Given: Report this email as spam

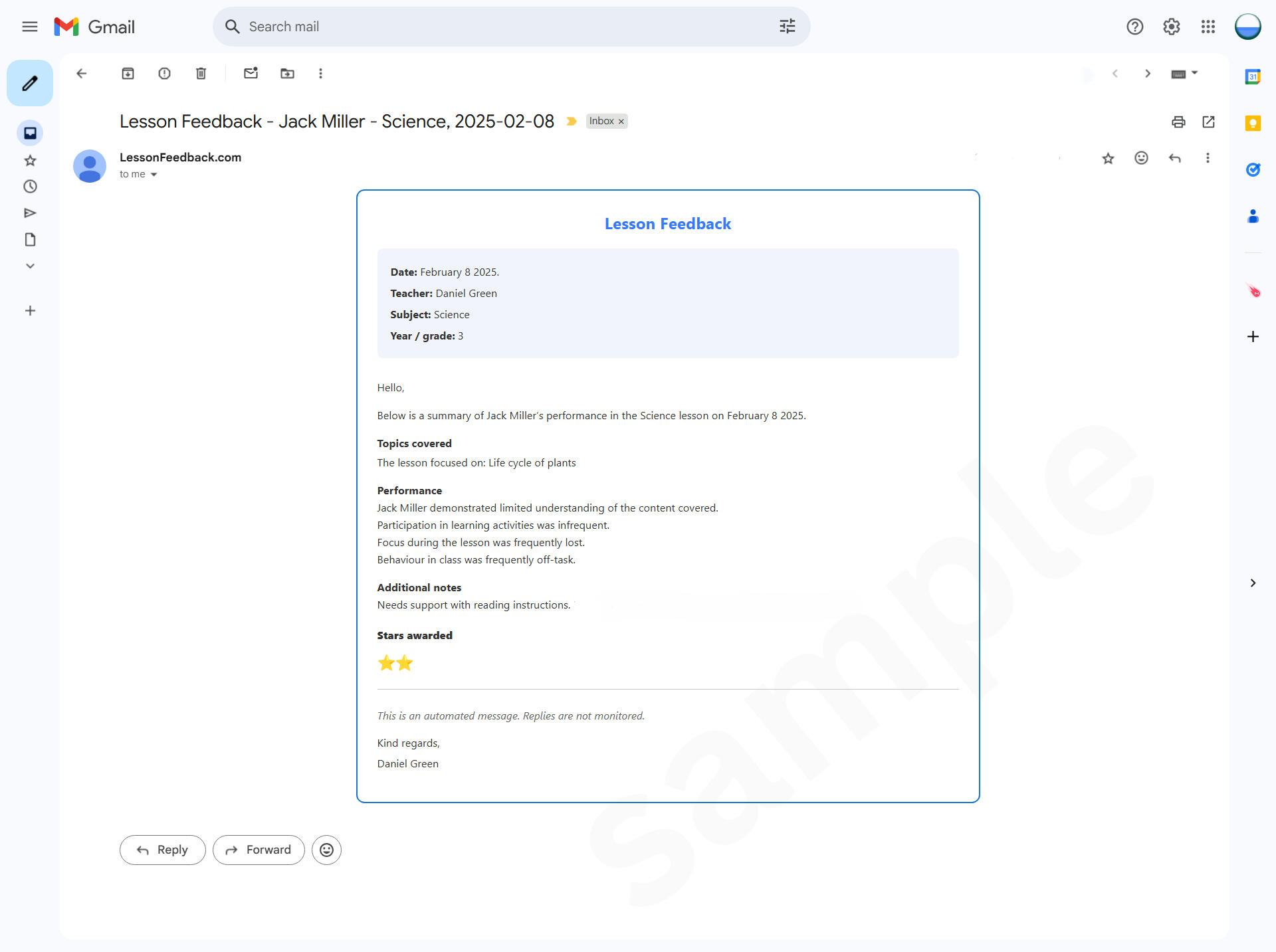Looking at the screenshot, I should point(165,74).
